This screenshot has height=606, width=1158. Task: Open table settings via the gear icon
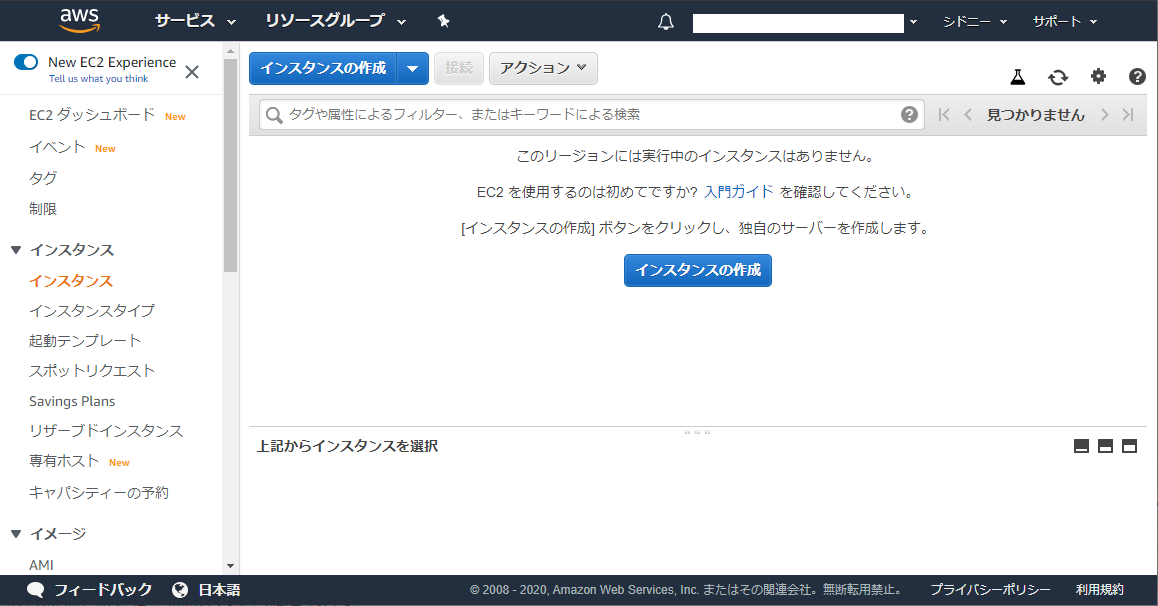[1098, 75]
